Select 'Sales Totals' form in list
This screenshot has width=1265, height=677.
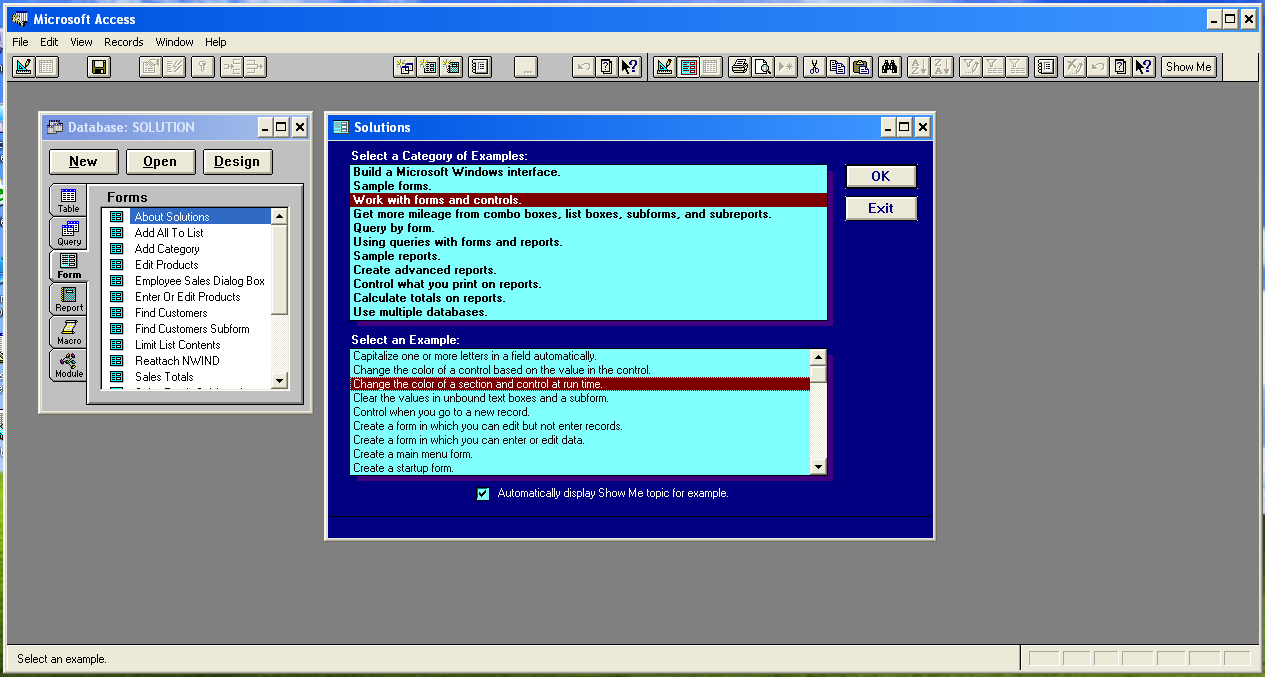click(164, 377)
